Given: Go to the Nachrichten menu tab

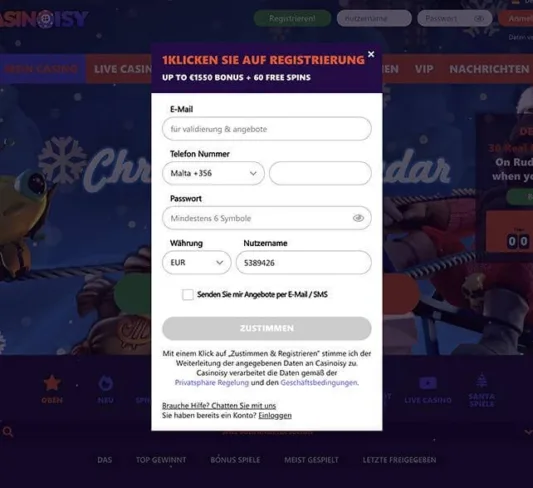Looking at the screenshot, I should 489,69.
